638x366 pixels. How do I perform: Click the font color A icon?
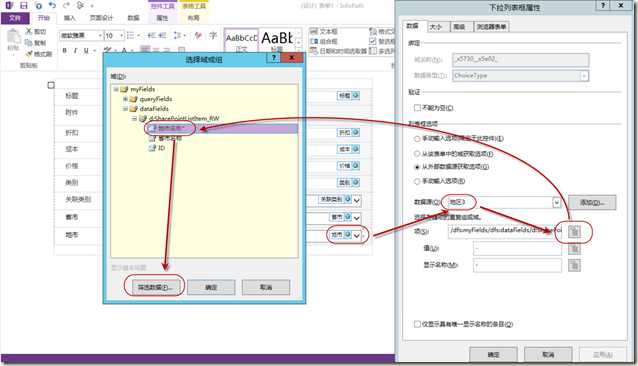click(x=124, y=50)
